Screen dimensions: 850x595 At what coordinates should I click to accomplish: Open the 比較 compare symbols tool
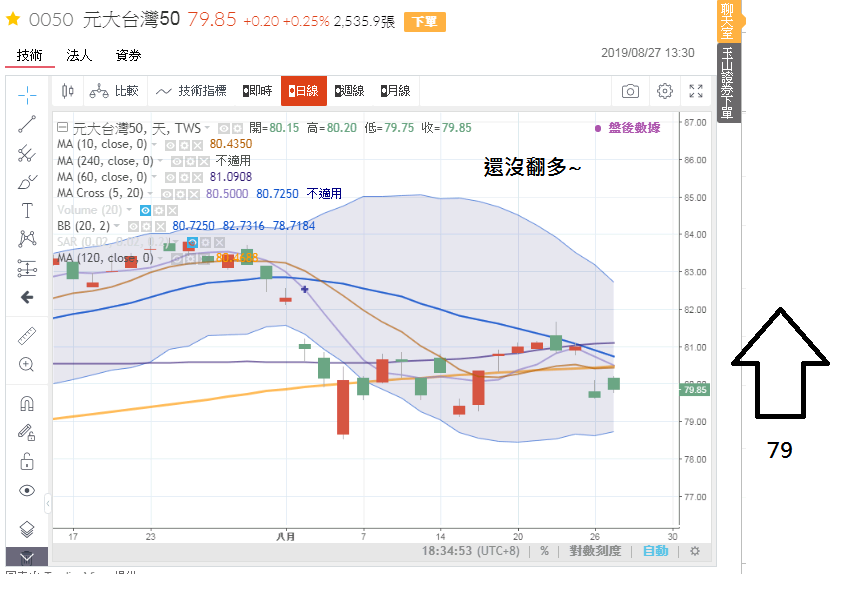point(114,91)
